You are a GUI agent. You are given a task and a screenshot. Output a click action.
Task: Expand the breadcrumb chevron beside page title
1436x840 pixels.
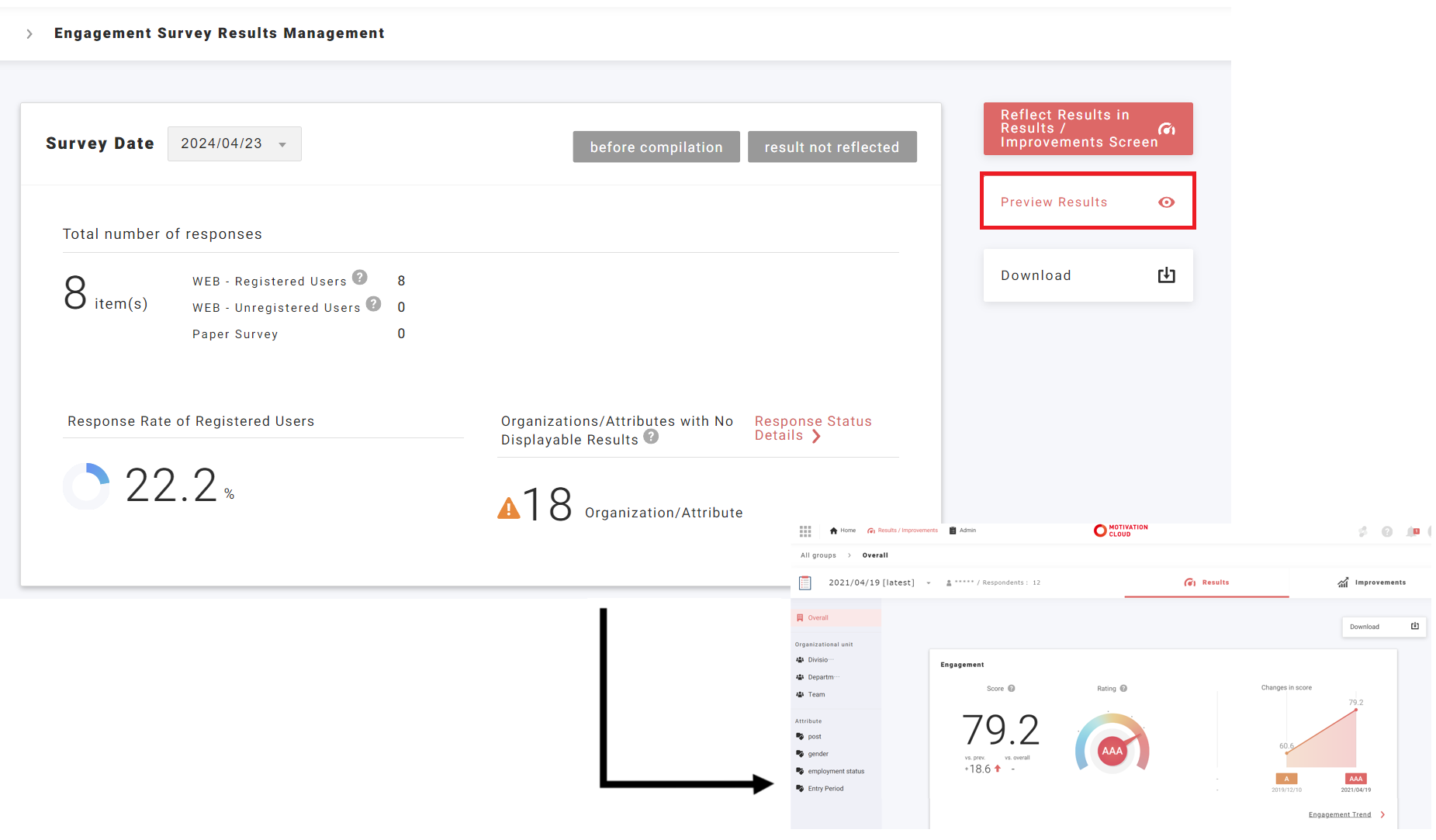[29, 34]
